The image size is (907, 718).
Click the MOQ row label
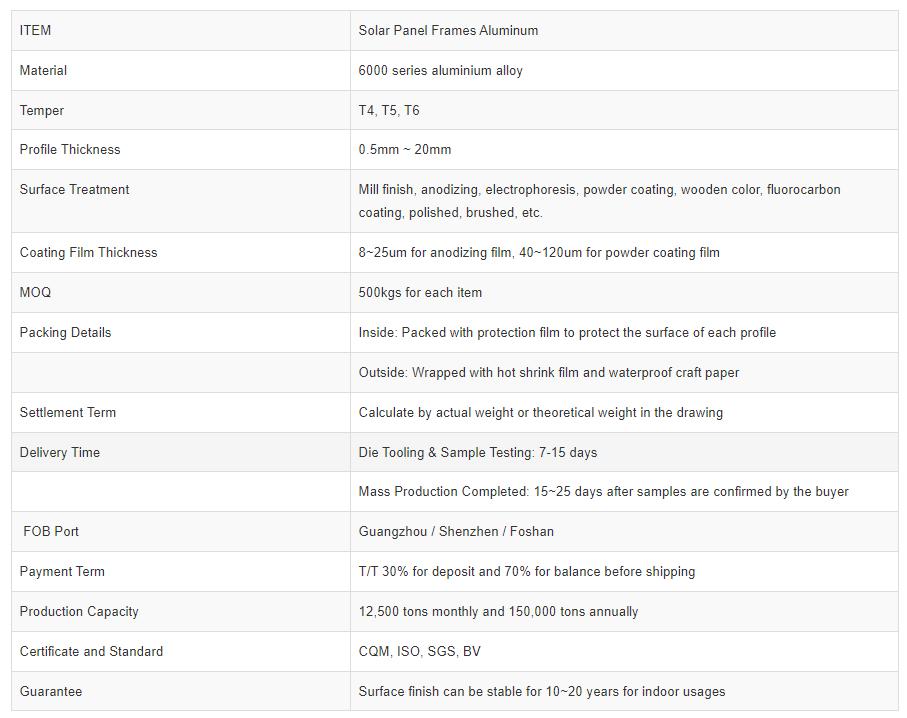[x=36, y=293]
